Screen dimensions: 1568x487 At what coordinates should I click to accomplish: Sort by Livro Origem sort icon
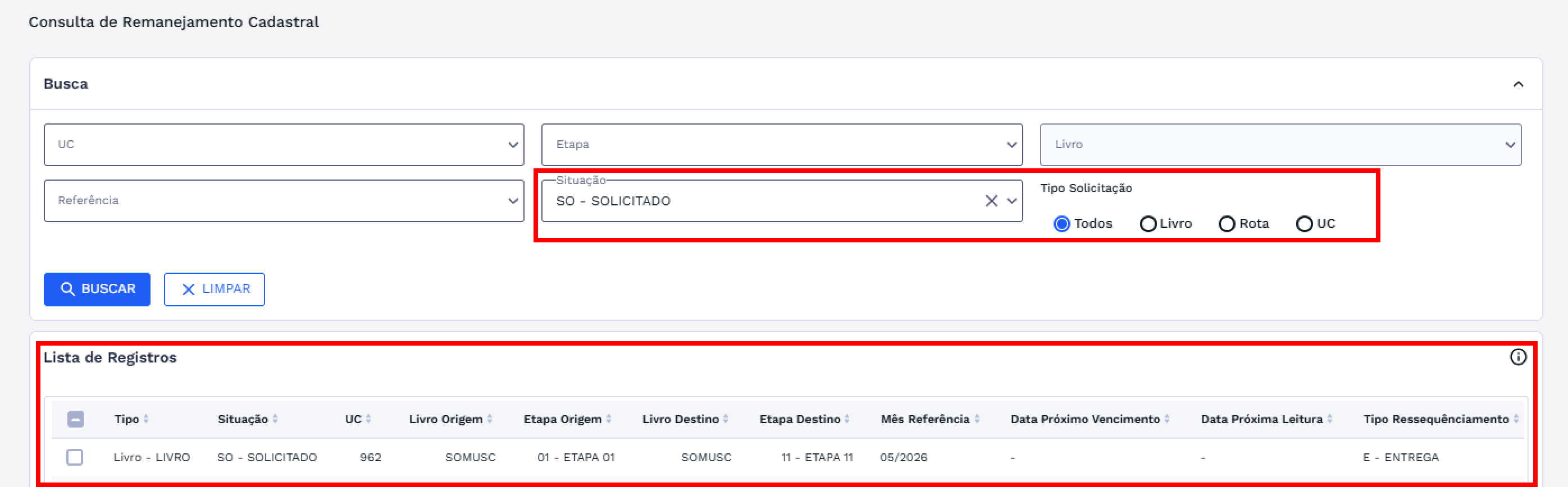point(489,419)
